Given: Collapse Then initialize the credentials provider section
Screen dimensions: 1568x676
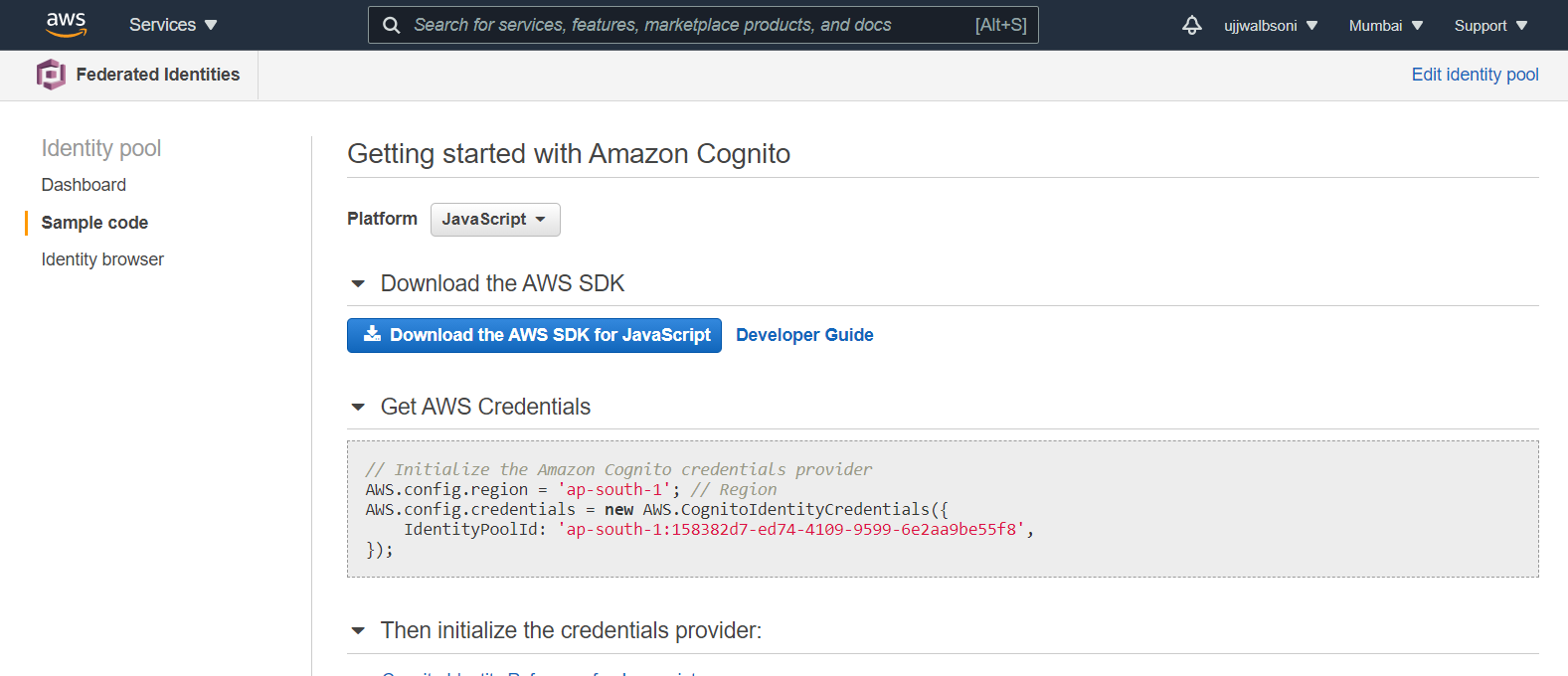Looking at the screenshot, I should pos(358,631).
